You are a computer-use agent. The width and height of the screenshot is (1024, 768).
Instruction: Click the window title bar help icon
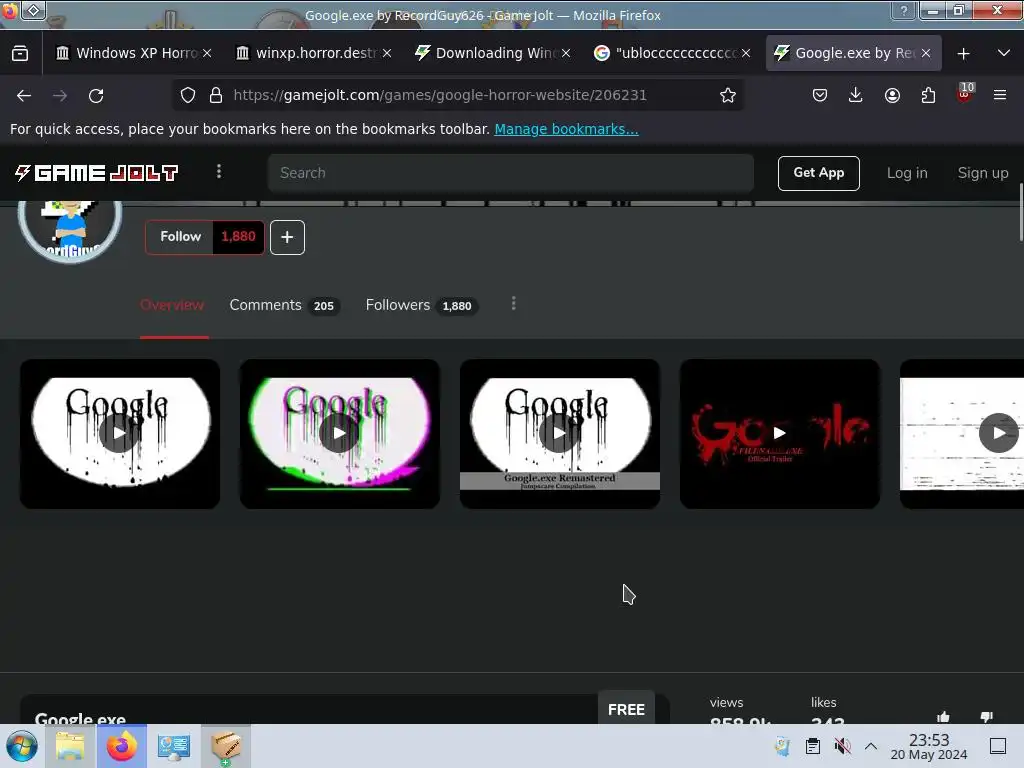903,11
